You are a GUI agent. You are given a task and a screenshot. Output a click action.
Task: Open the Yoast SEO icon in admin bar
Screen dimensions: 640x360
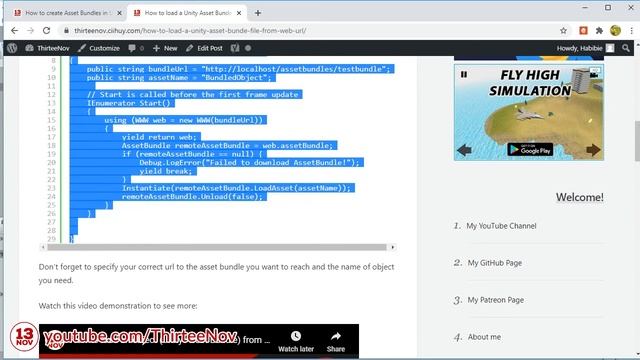click(235, 48)
